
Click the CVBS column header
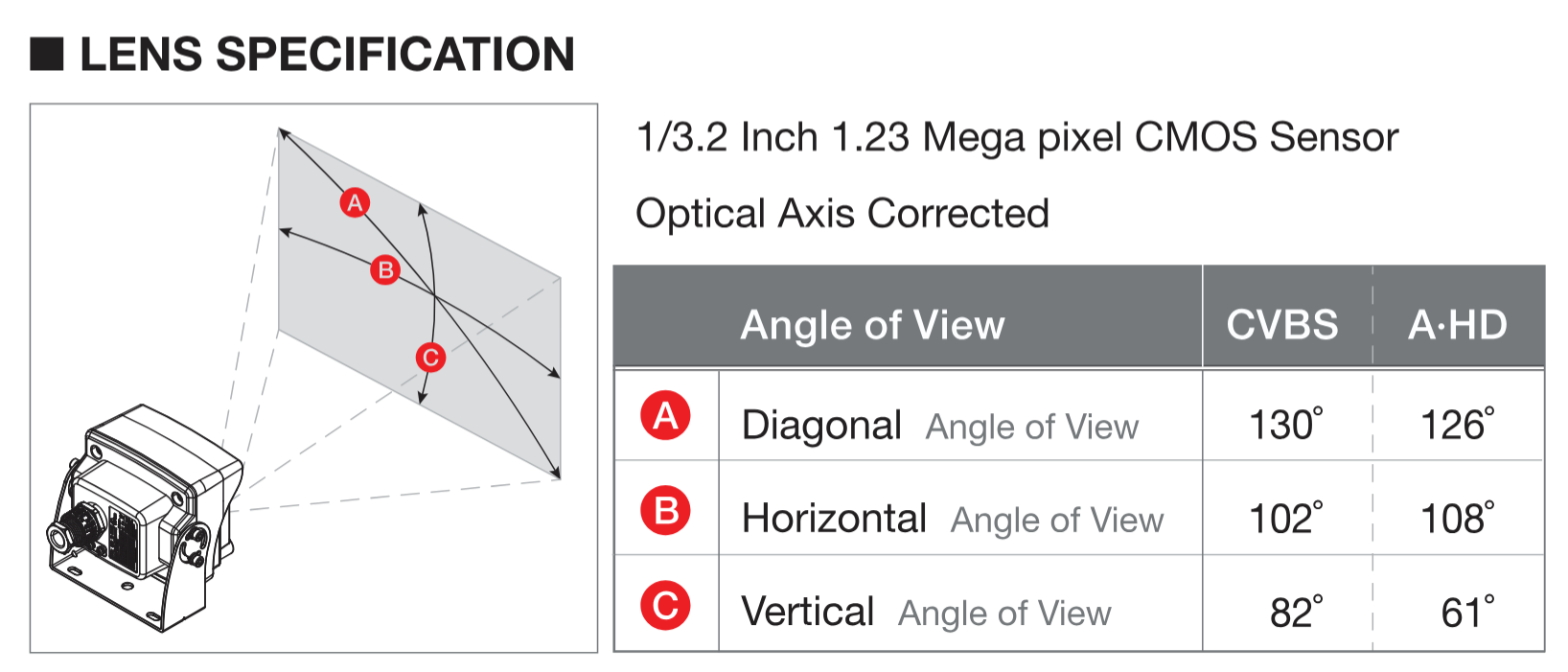coord(1282,325)
